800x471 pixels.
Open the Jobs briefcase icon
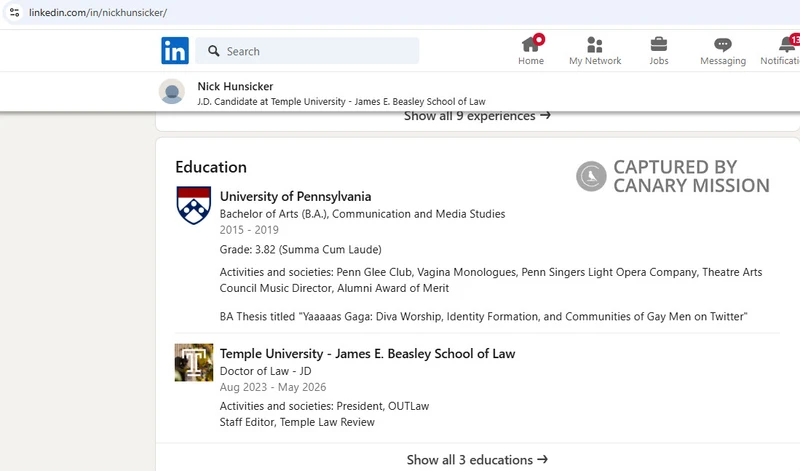(x=659, y=44)
